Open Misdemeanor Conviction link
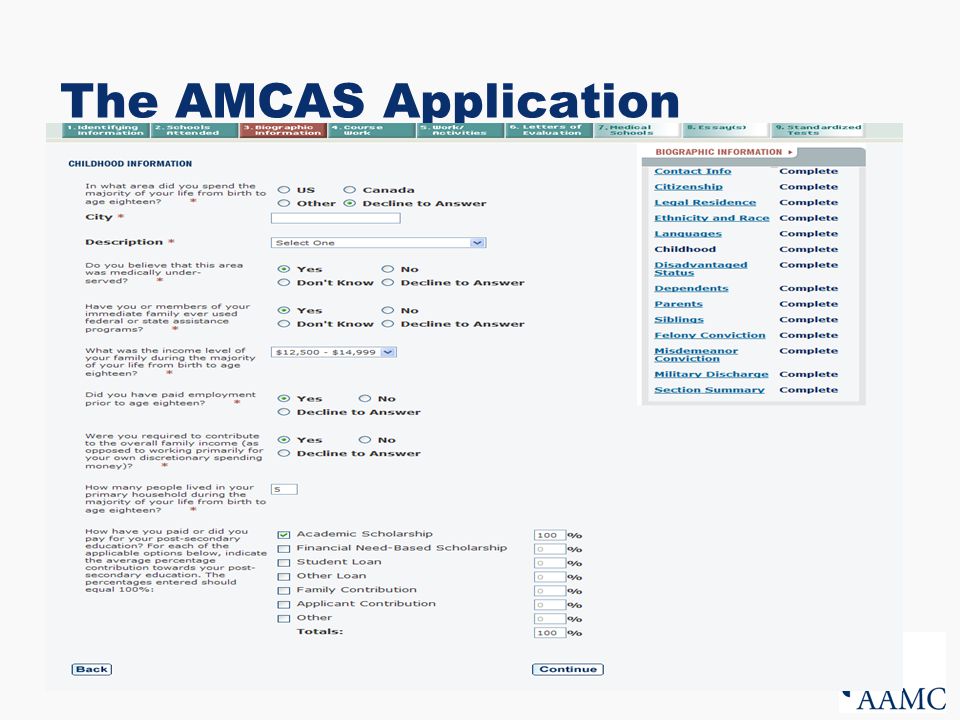 click(696, 354)
